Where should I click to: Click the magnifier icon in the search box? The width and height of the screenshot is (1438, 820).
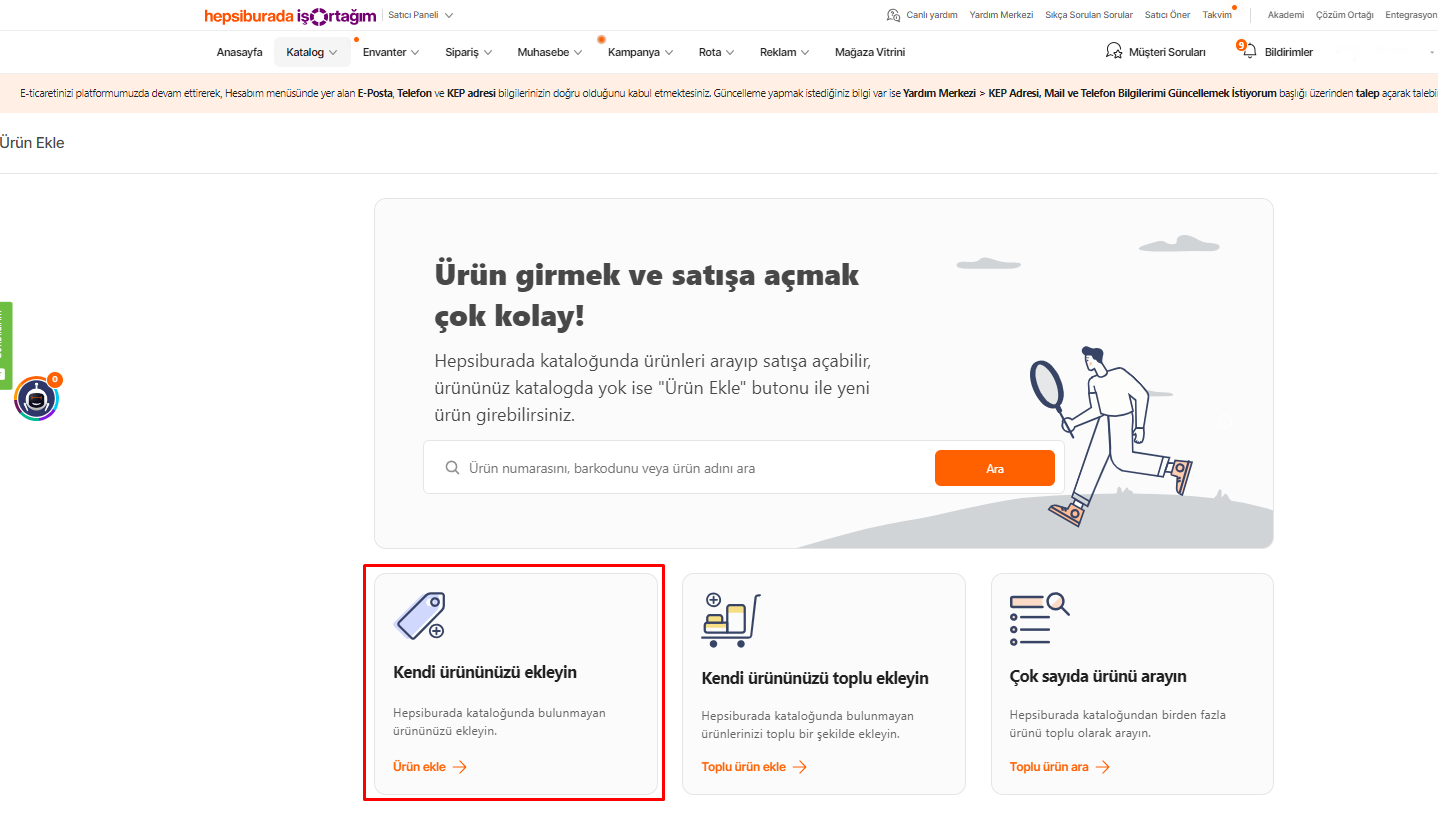coord(452,467)
